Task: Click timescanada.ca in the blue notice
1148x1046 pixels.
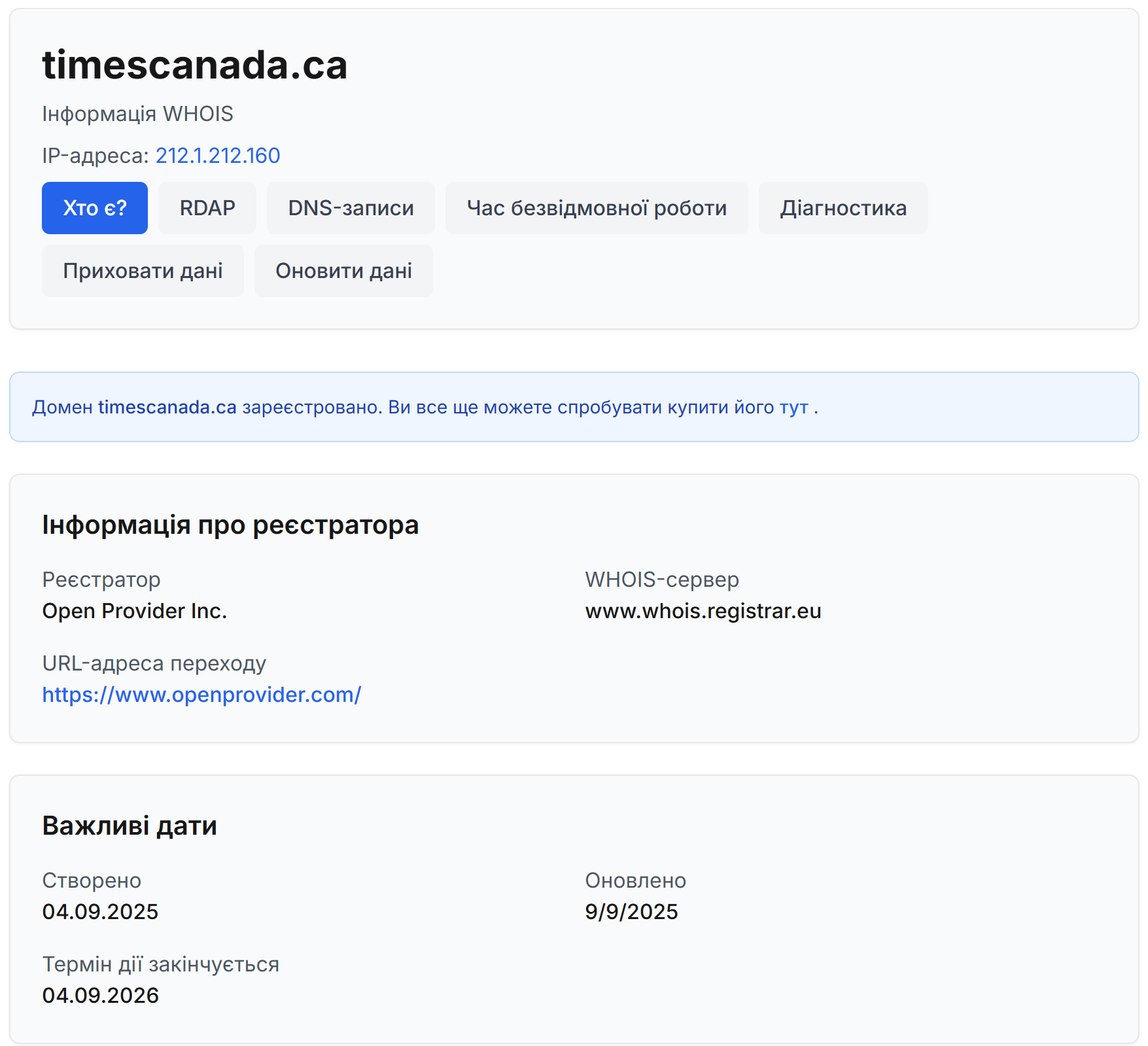Action: click(x=167, y=408)
